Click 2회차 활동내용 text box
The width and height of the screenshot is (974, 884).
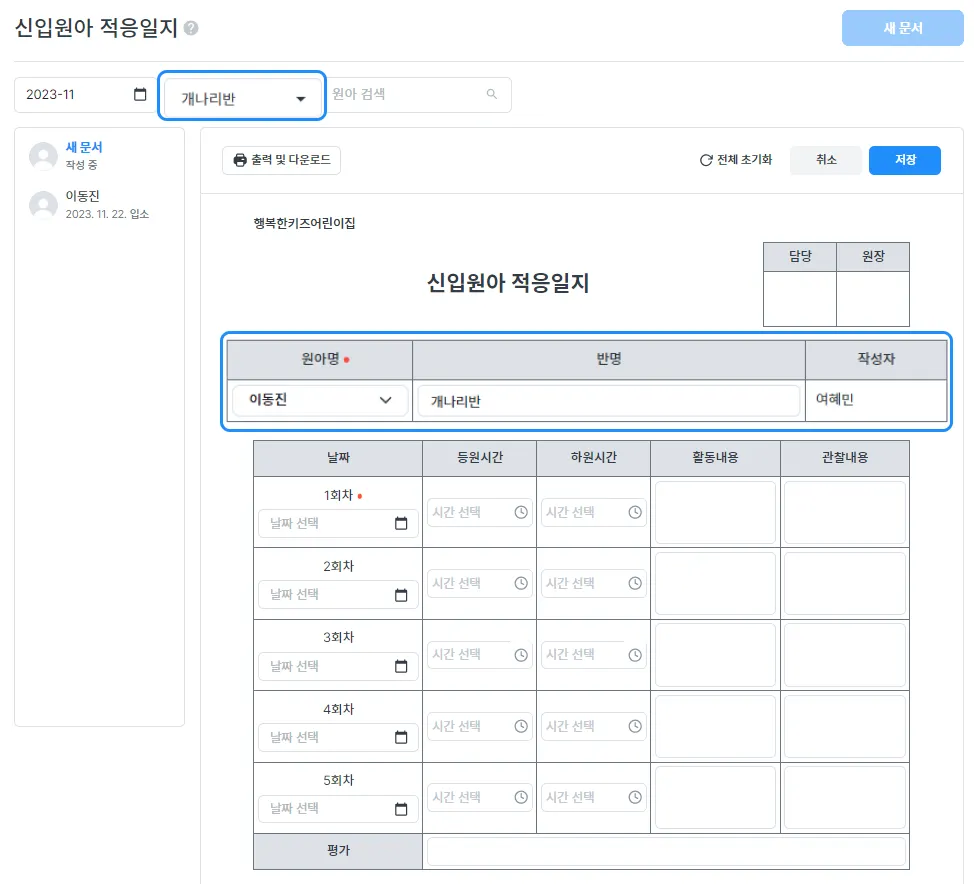716,583
